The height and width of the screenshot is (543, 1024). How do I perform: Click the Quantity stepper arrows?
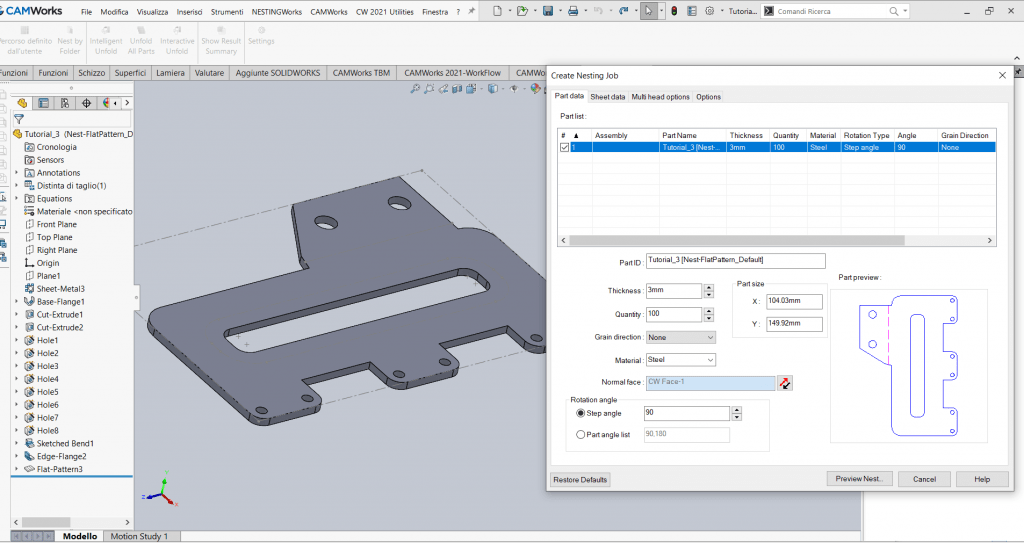coord(709,314)
